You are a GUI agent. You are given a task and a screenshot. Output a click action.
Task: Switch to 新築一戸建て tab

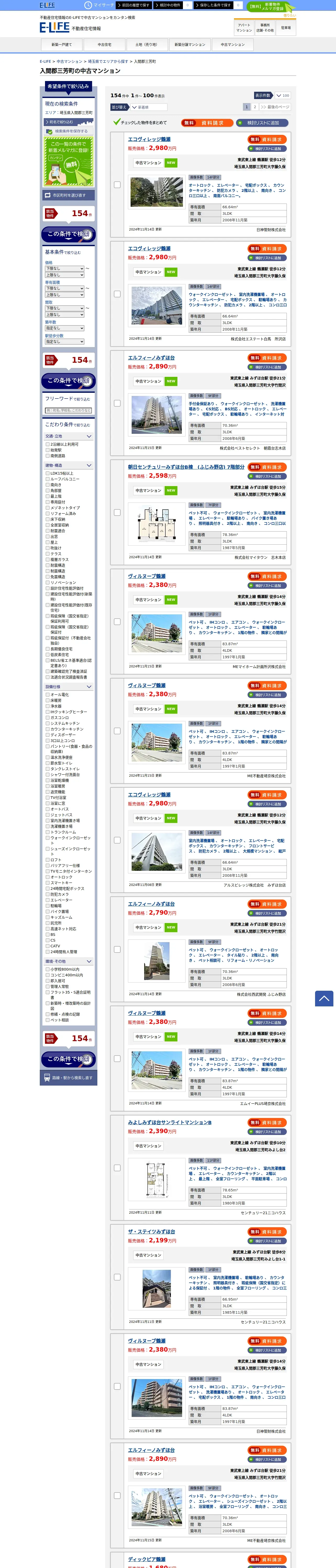(61, 44)
